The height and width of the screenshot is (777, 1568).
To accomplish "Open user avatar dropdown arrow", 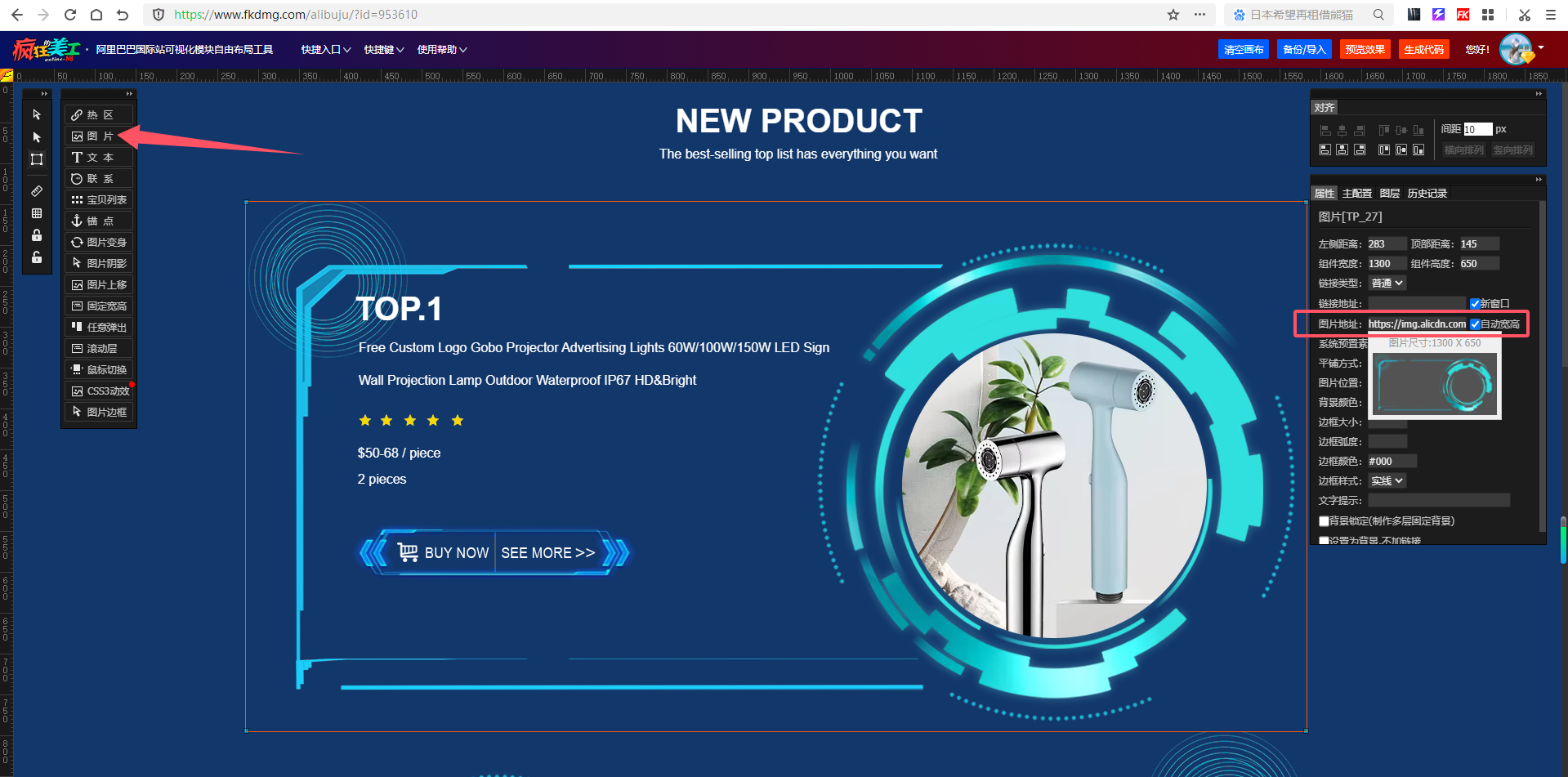I will coord(1541,47).
